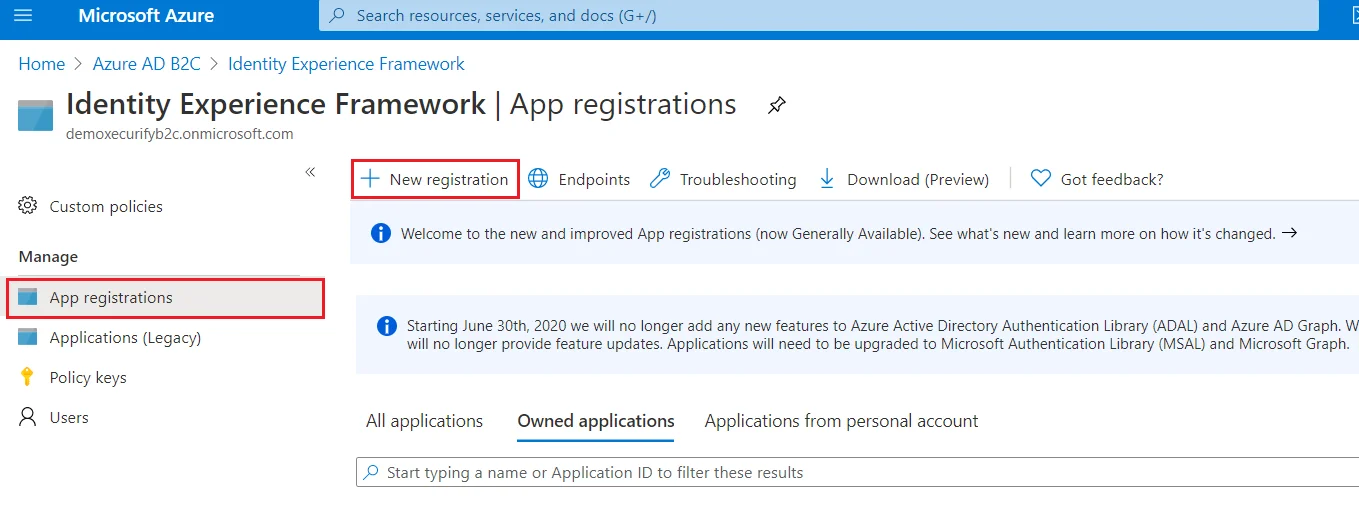Click the Applications (Legacy) sidebar icon

click(x=28, y=337)
